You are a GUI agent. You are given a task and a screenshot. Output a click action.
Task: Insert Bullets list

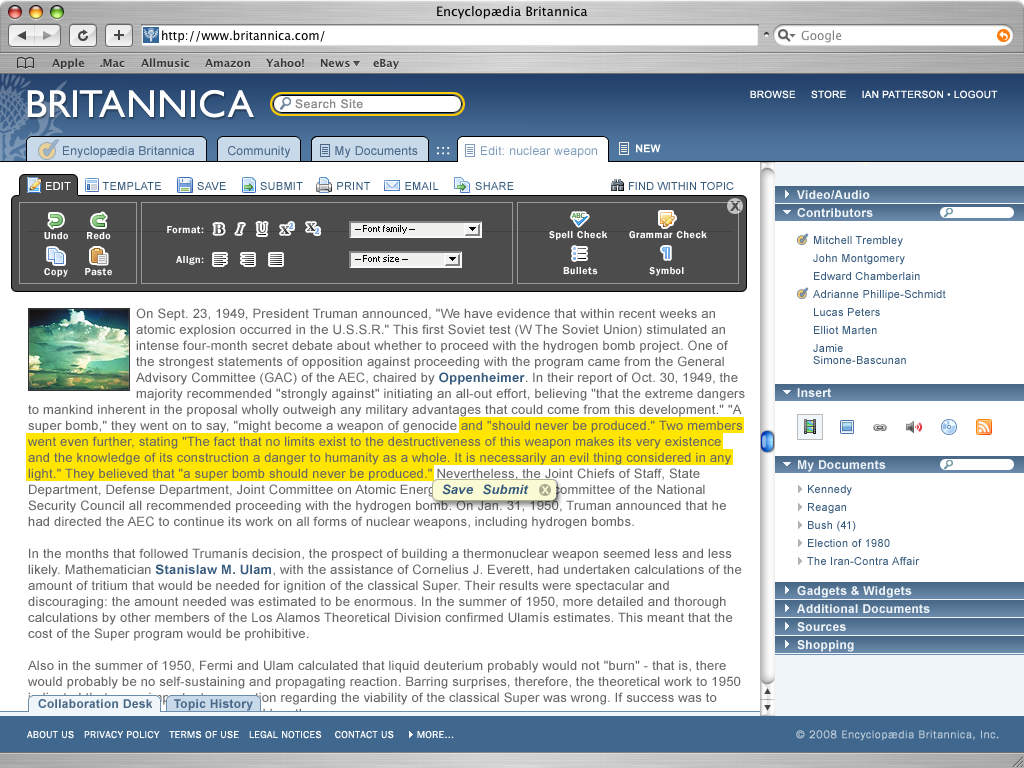(580, 261)
